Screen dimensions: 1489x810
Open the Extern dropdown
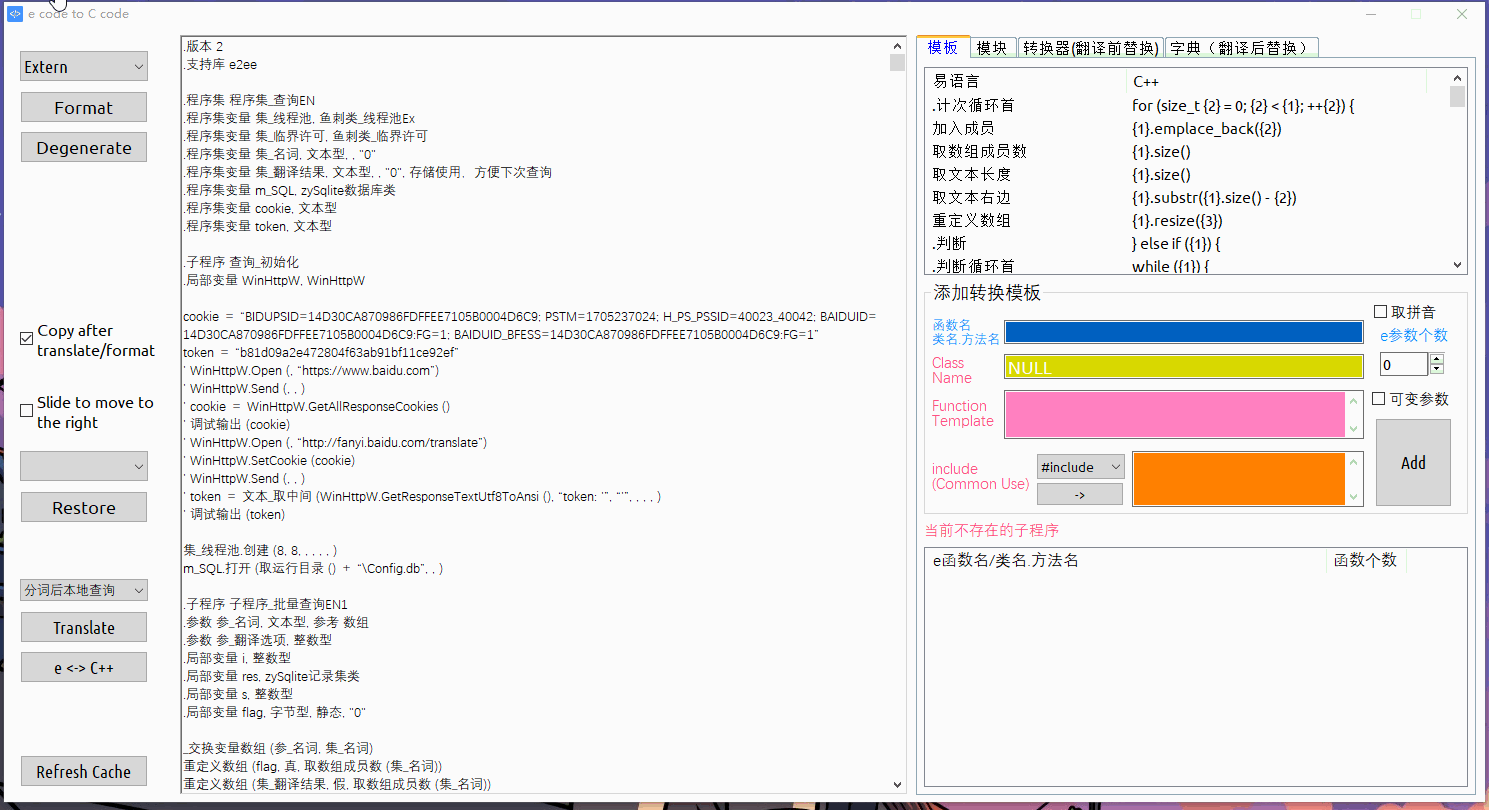pyautogui.click(x=84, y=67)
